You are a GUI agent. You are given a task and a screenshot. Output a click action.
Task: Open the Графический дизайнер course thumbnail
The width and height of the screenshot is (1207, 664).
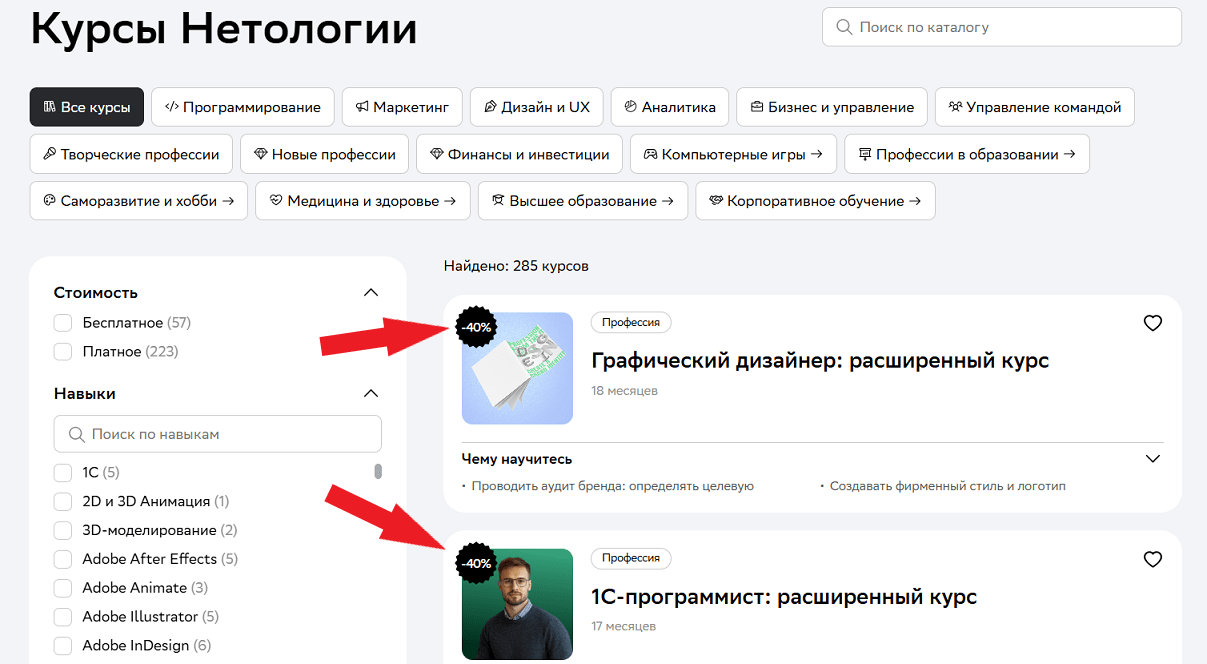click(517, 368)
